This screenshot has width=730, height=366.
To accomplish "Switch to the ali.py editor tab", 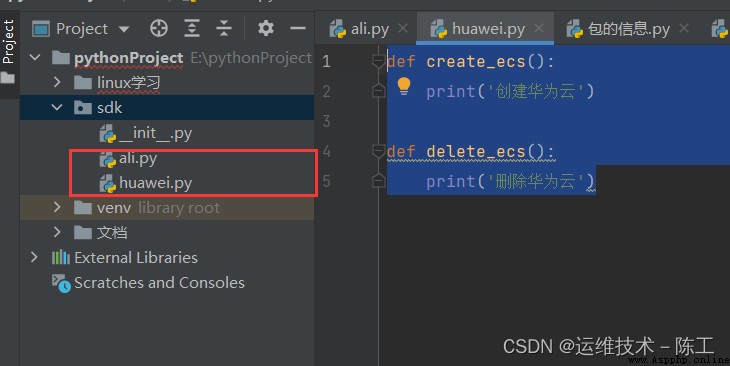I will 359,29.
